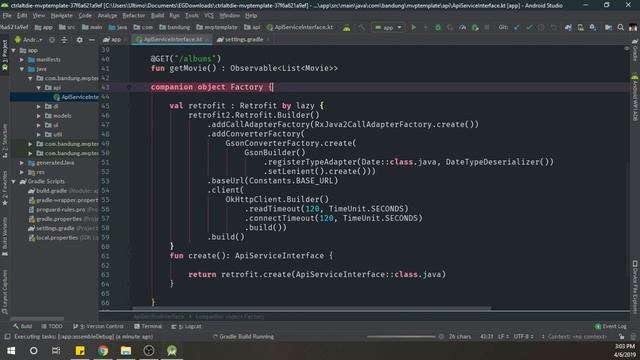The image size is (640, 360).
Task: Toggle the read-only lock icon in status bar
Action: (621, 337)
